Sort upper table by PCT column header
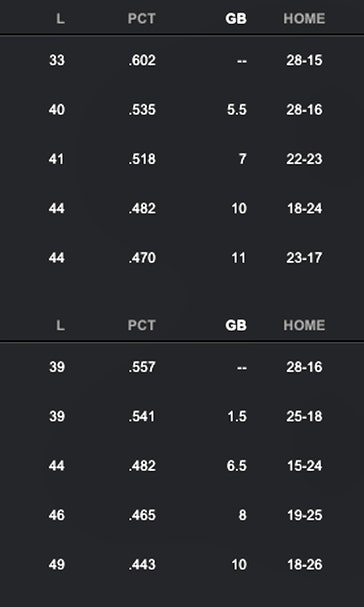Screen dimensions: 364x607 [141, 19]
